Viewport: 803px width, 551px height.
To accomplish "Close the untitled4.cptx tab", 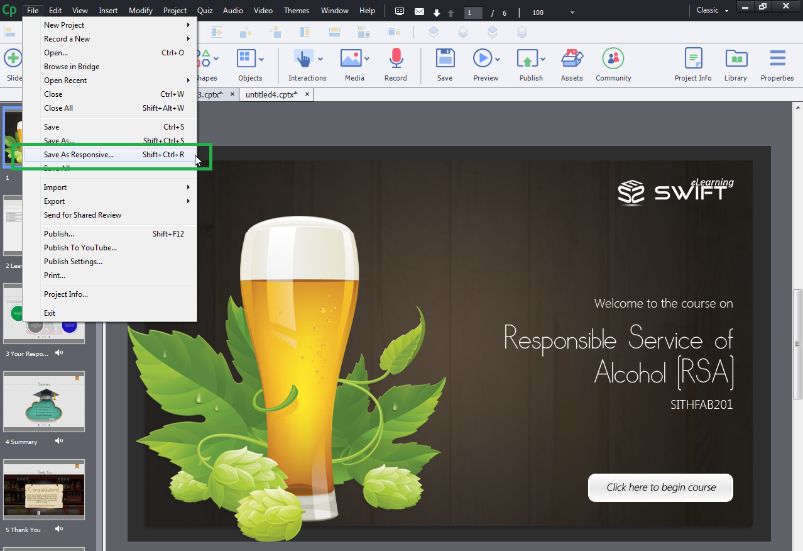I will point(307,94).
